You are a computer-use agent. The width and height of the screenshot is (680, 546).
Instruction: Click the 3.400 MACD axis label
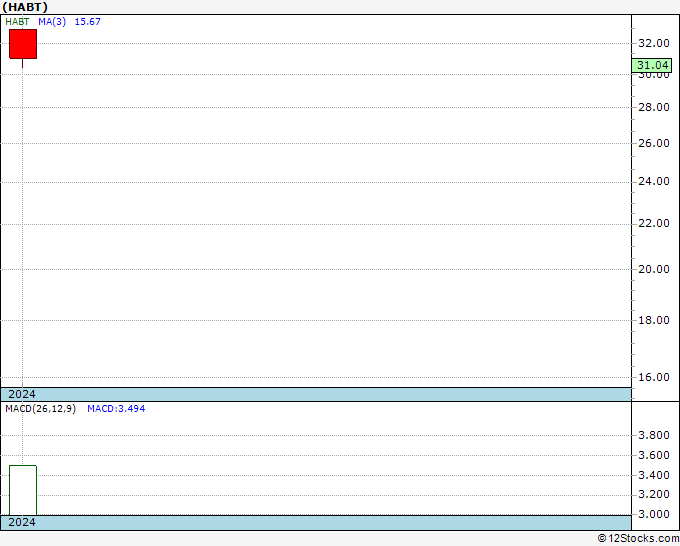[x=654, y=475]
